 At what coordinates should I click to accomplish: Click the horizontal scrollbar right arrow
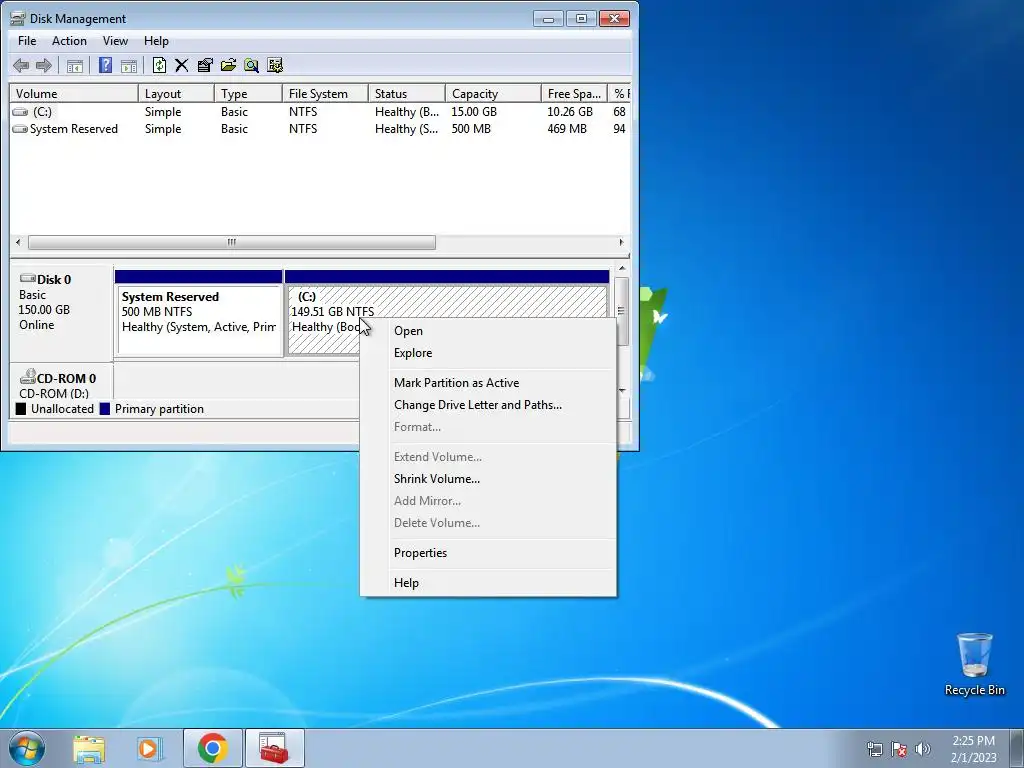tap(621, 242)
